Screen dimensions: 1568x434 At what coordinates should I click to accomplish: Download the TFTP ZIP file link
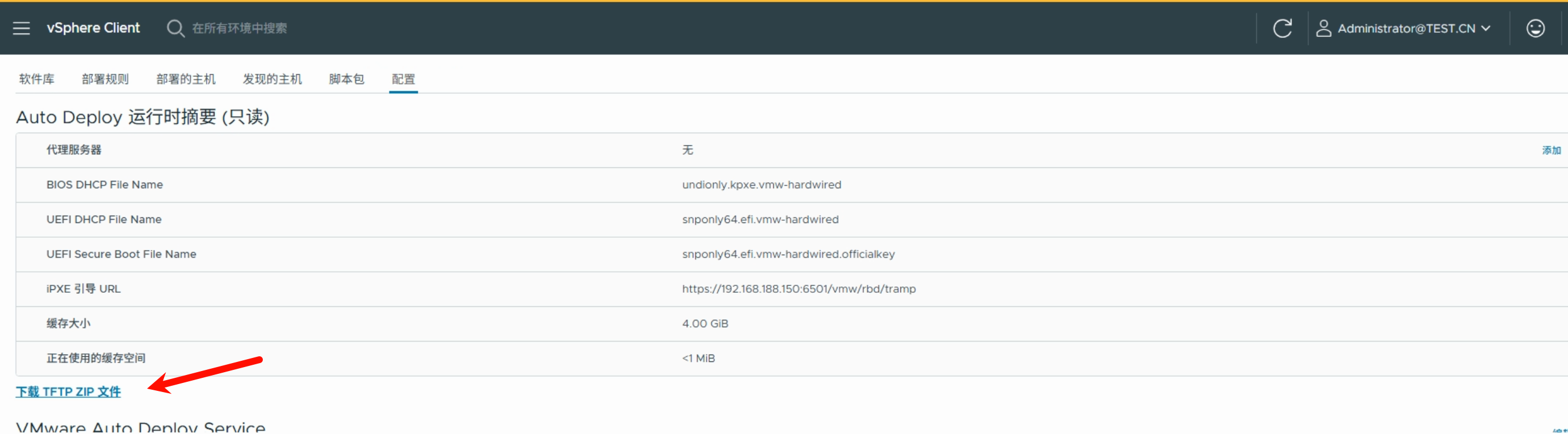[68, 391]
